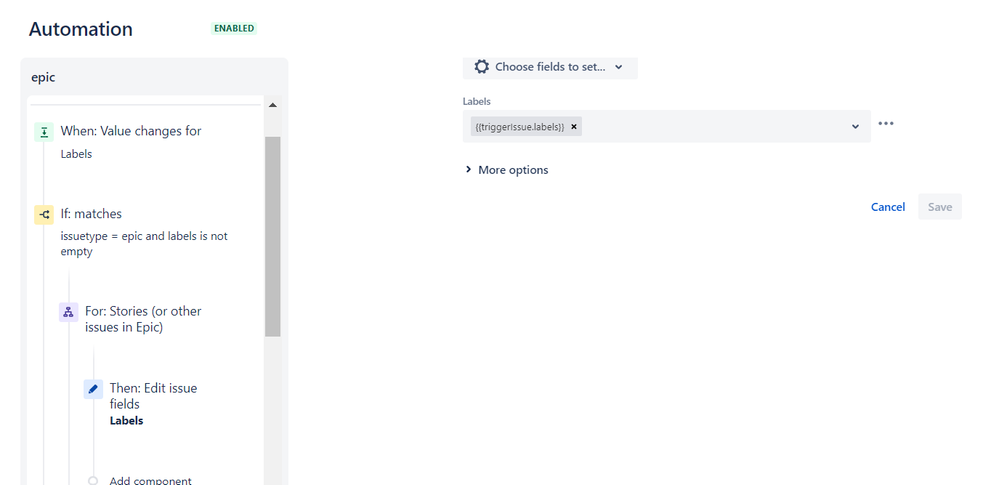Select the When: Value changes for step
The height and width of the screenshot is (485, 999).
[131, 131]
